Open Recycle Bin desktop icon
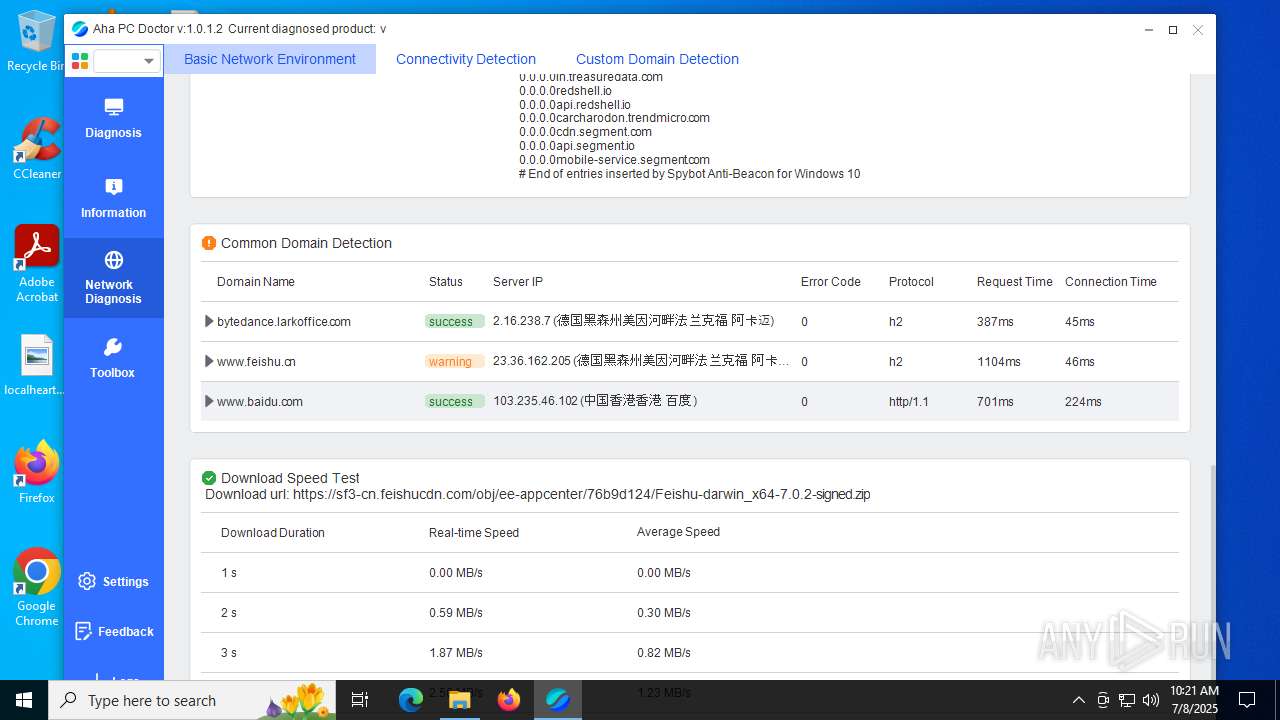This screenshot has width=1280, height=720. pyautogui.click(x=36, y=41)
